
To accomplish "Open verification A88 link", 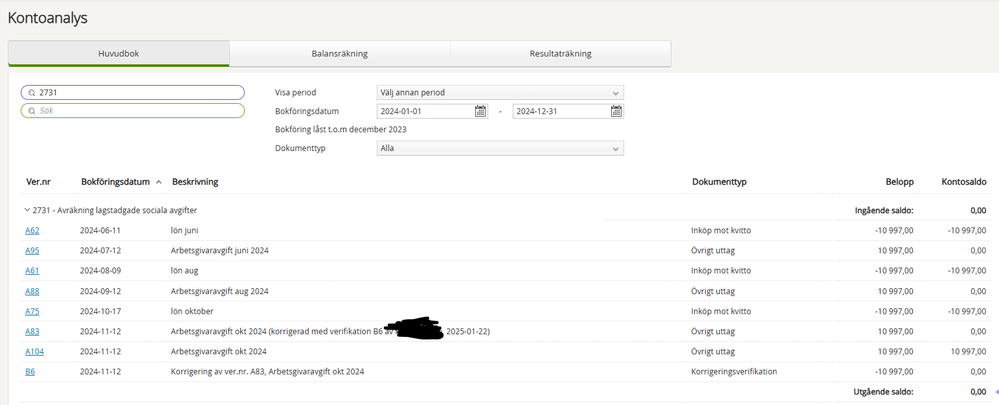I will (x=32, y=291).
